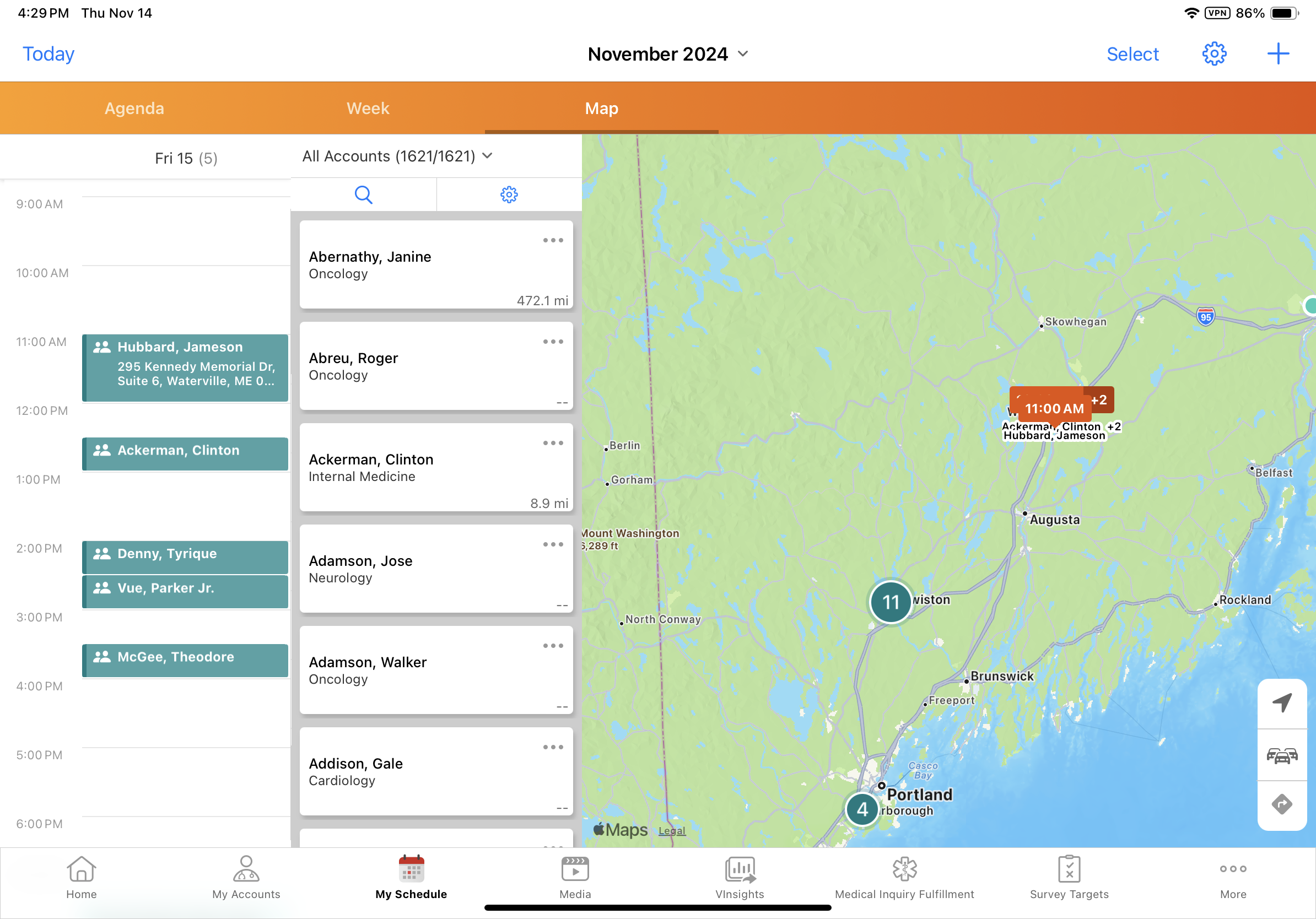This screenshot has height=919, width=1316.
Task: Open calendar settings gear in header
Action: coord(1213,54)
